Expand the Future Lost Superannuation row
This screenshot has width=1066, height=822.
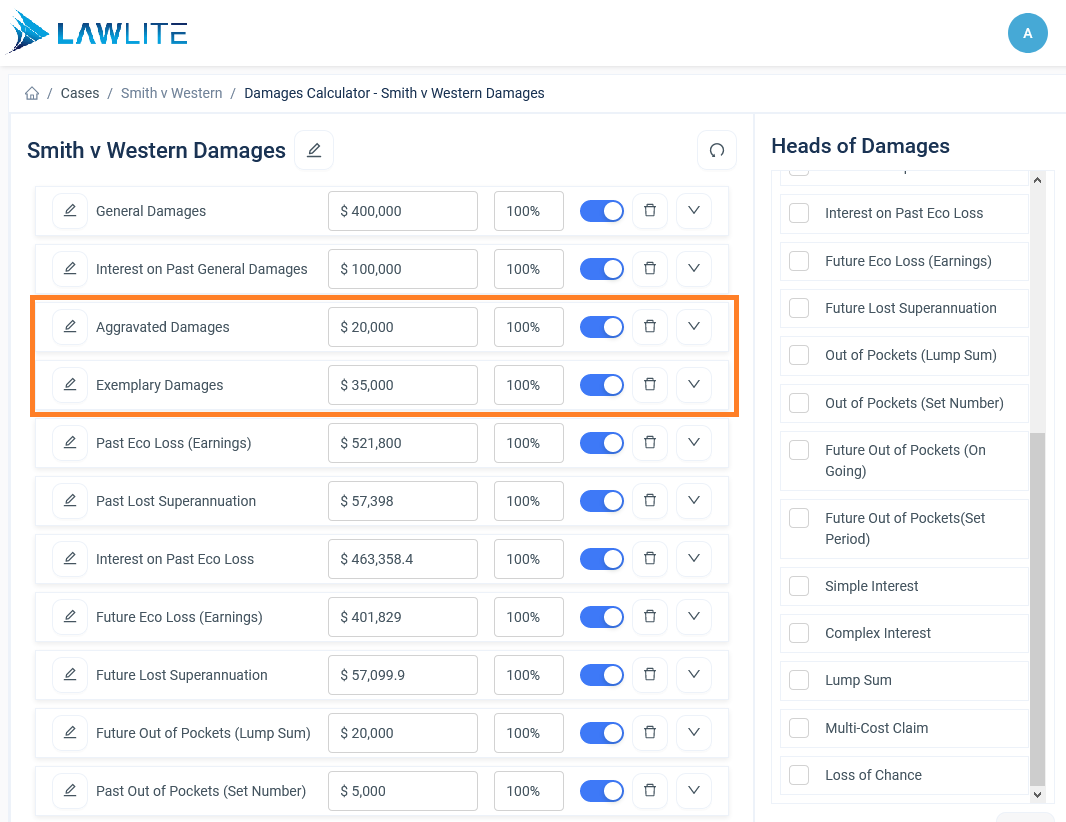coord(693,674)
